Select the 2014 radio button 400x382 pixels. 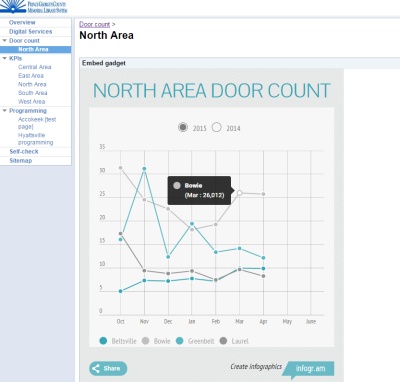[x=217, y=127]
